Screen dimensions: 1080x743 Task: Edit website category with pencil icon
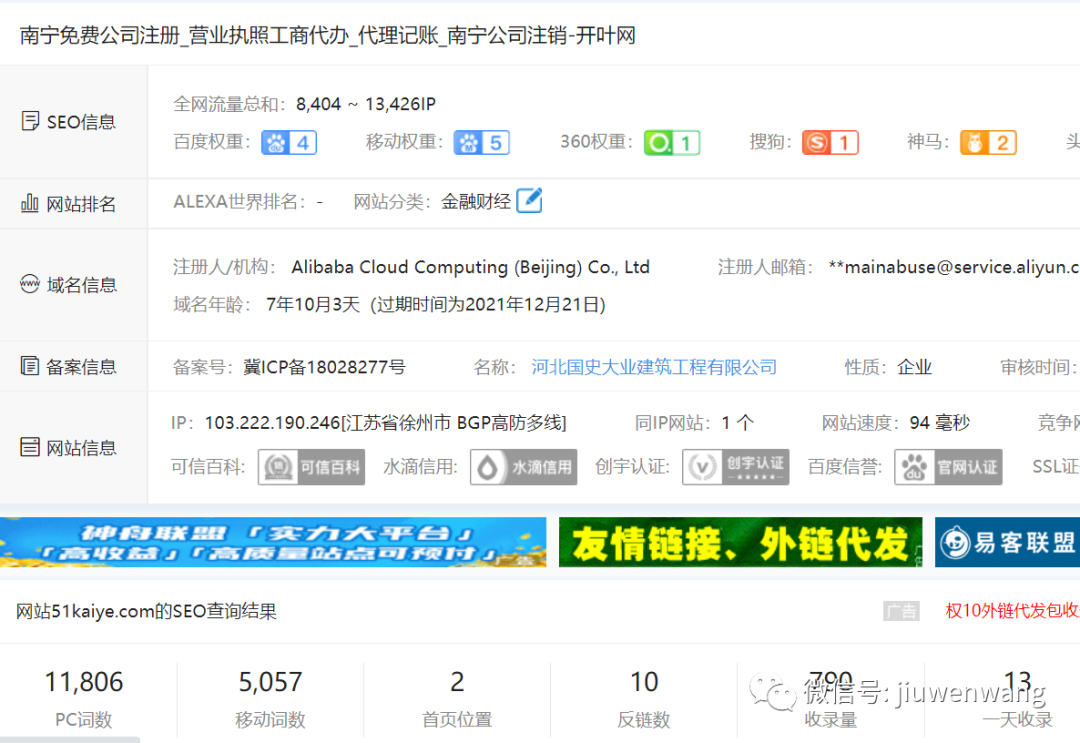[x=529, y=200]
